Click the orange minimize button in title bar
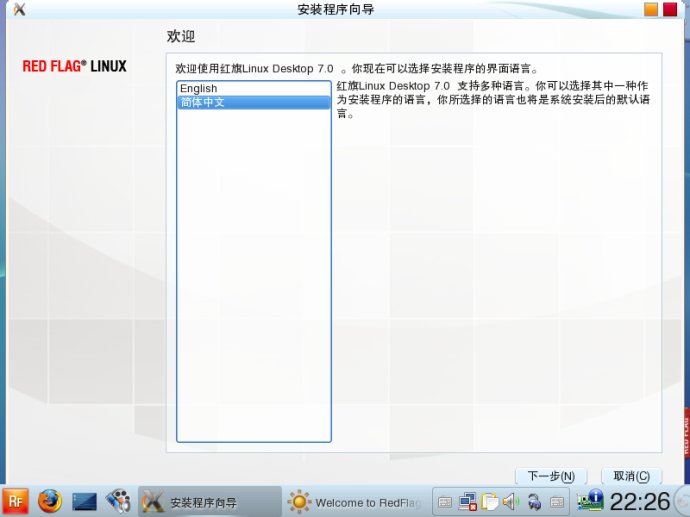This screenshot has height=517, width=690. (651, 9)
